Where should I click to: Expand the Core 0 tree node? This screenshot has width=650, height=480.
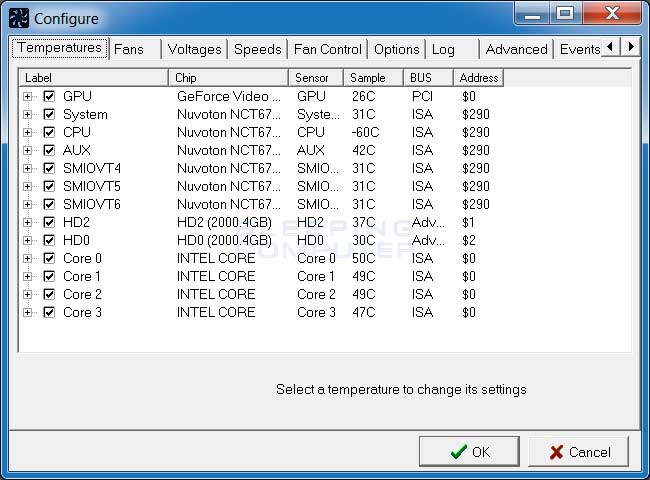[x=28, y=259]
